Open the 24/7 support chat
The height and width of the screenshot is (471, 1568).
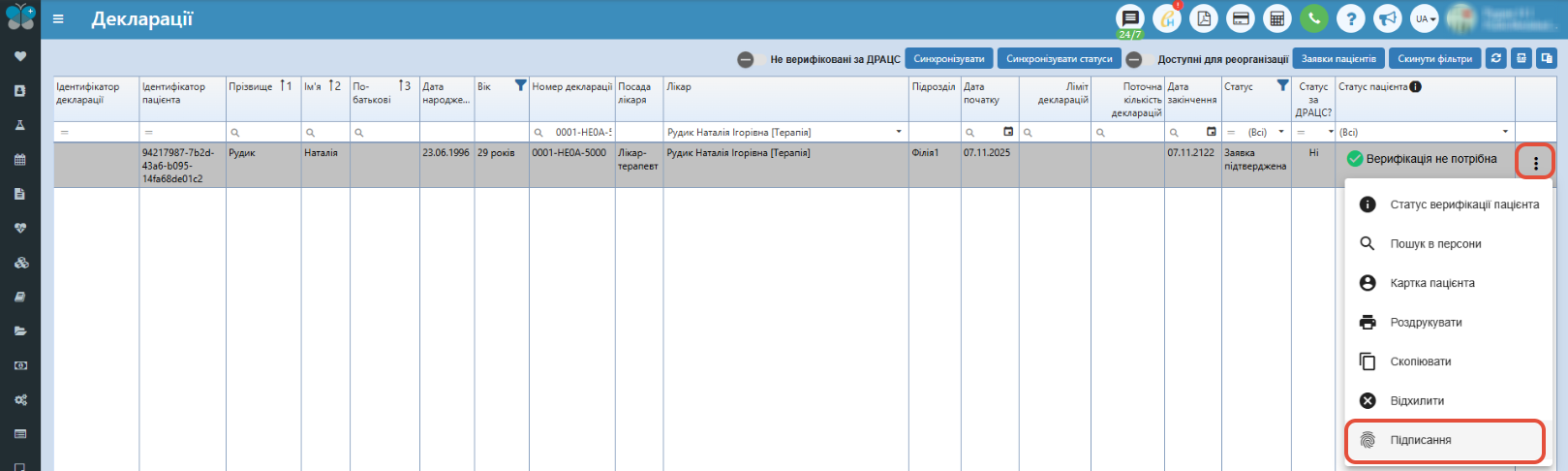(x=1130, y=18)
